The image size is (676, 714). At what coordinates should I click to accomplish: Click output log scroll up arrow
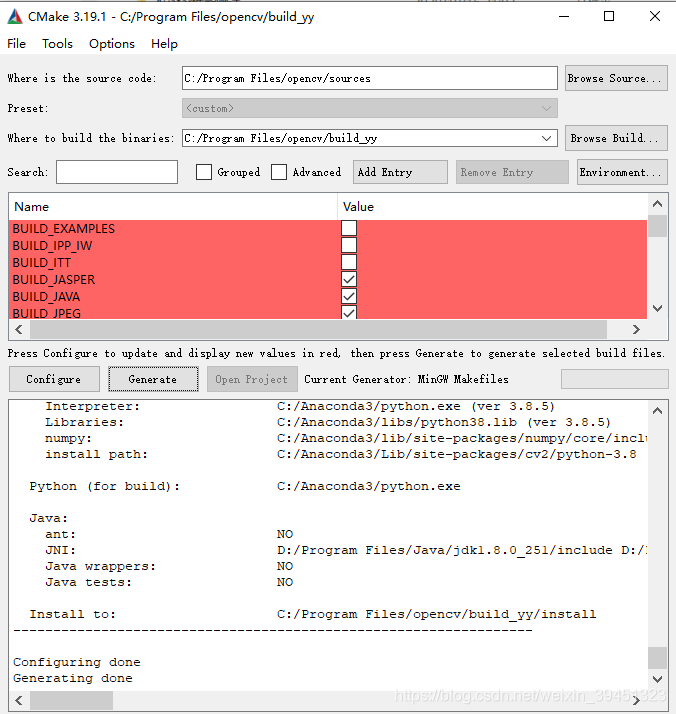point(657,411)
